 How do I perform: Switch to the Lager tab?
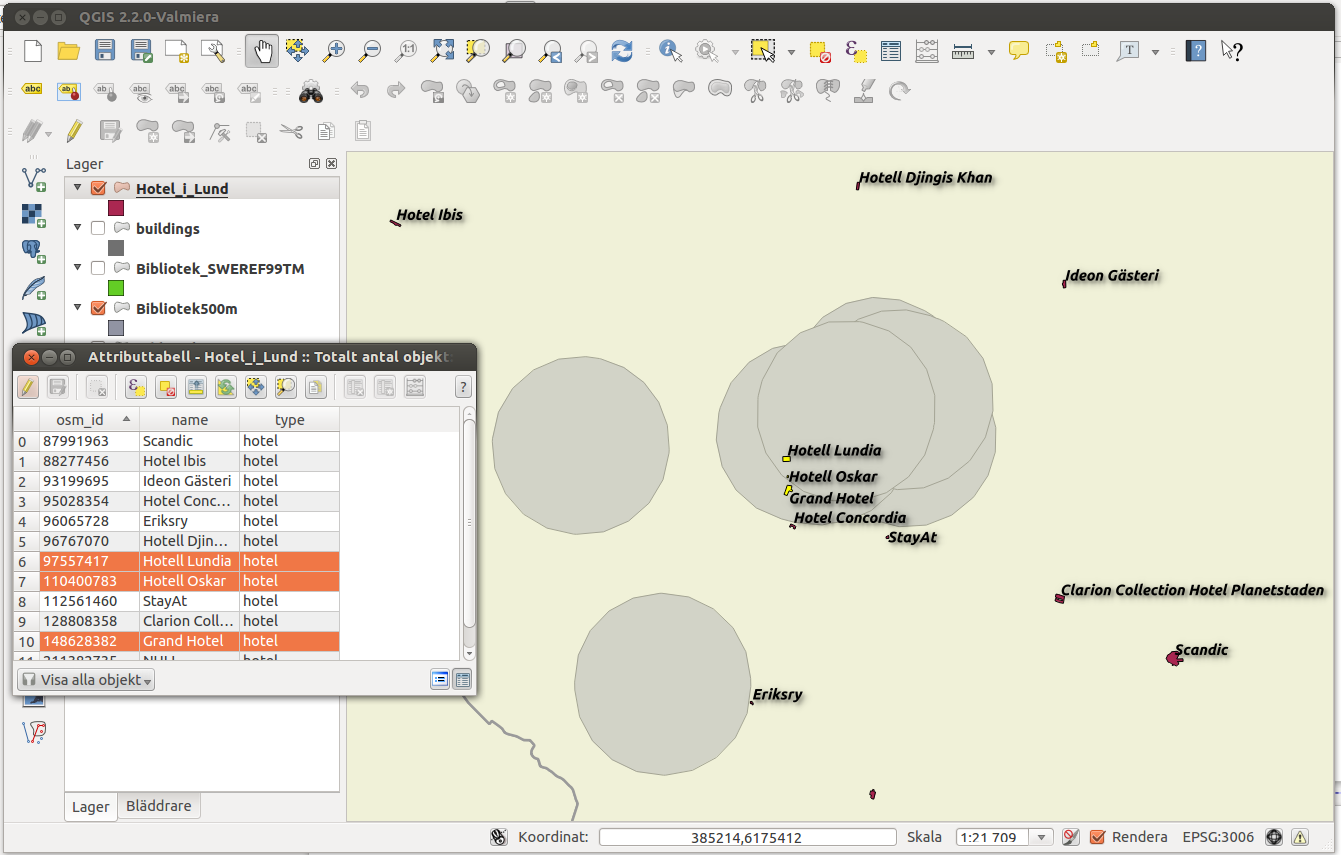91,807
